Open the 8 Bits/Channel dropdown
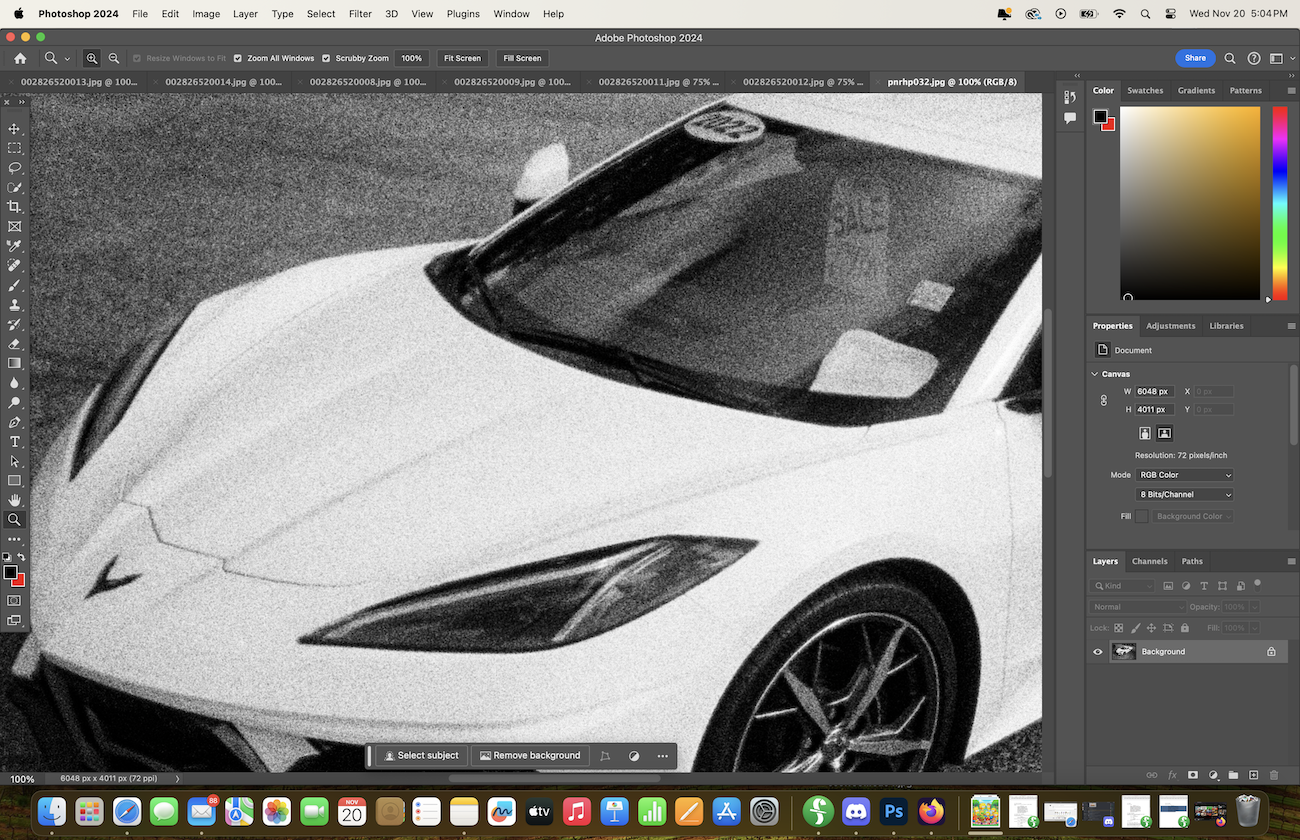 coord(1185,494)
